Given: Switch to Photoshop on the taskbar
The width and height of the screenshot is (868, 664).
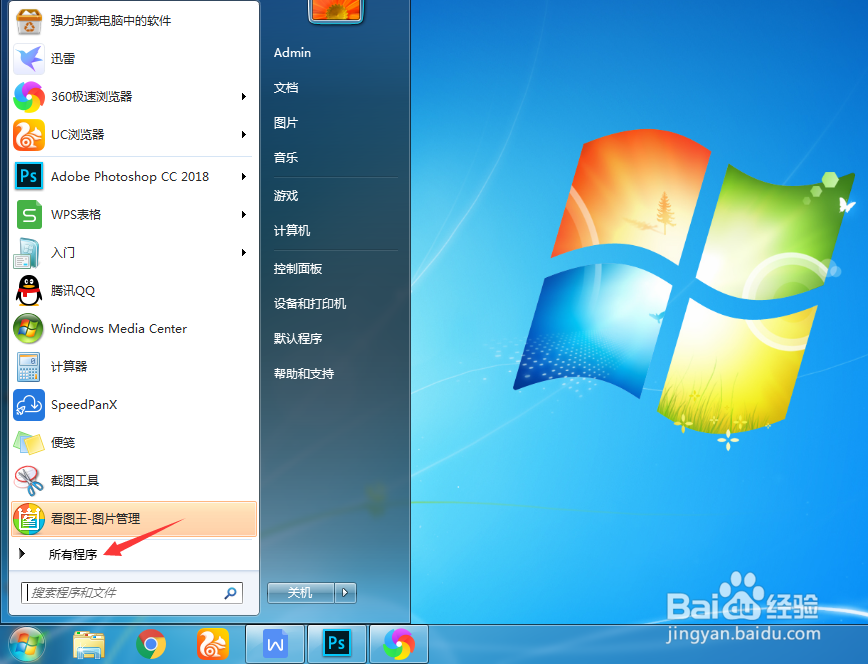Looking at the screenshot, I should coord(337,644).
